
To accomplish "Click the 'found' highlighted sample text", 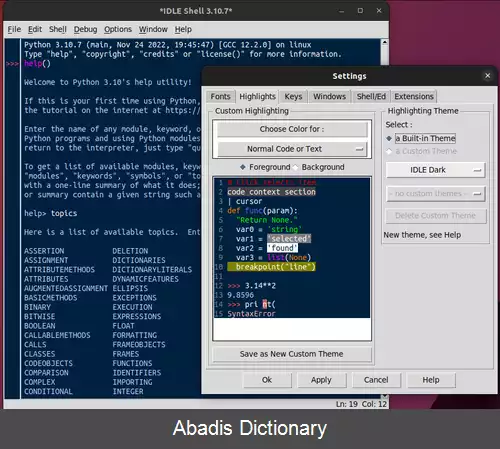I will tap(282, 248).
